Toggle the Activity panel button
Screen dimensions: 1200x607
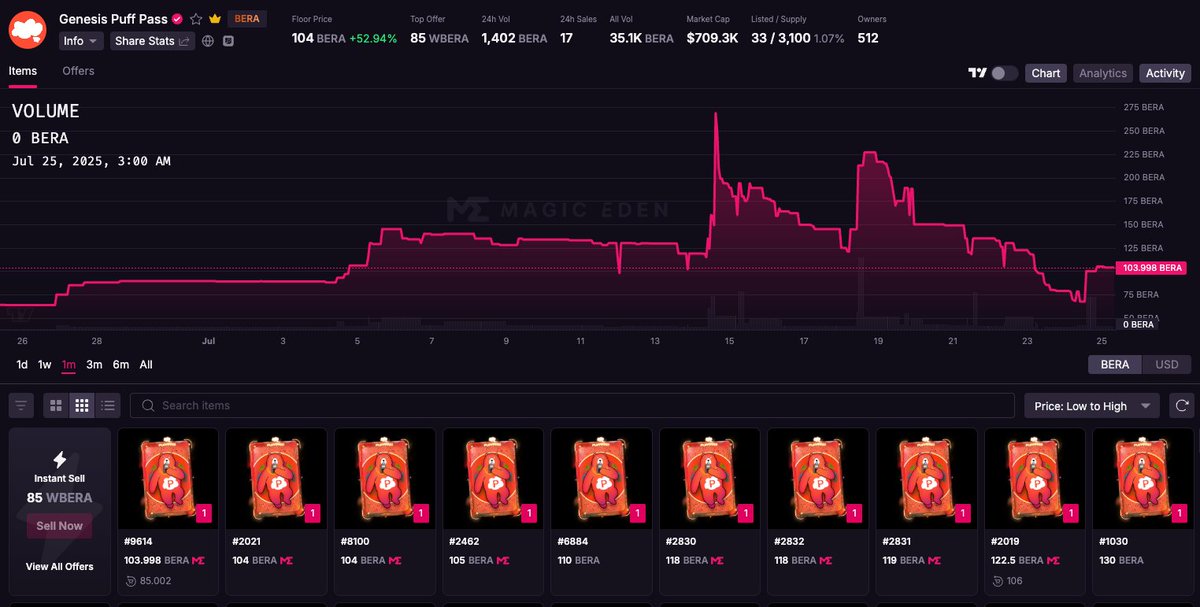[x=1165, y=73]
